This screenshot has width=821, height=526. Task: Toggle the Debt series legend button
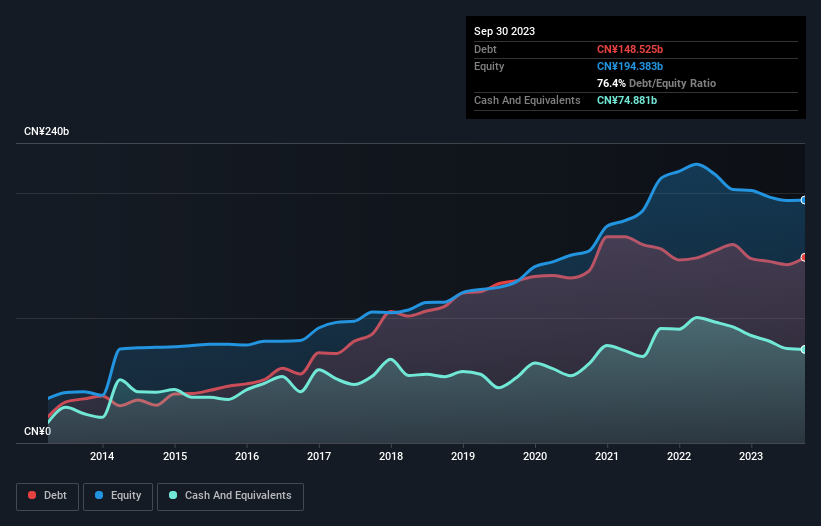tap(48, 496)
